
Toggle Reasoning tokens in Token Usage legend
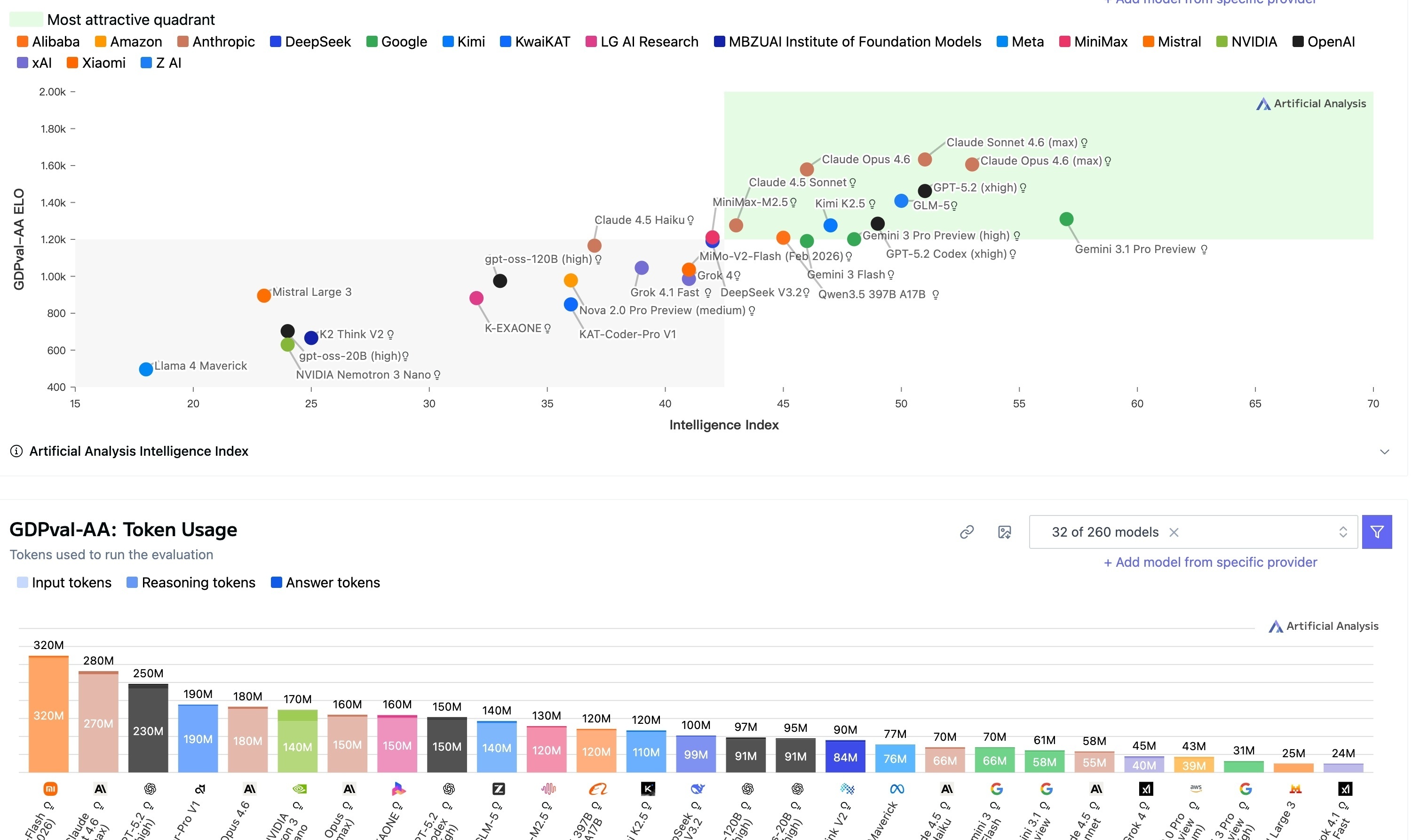[190, 582]
